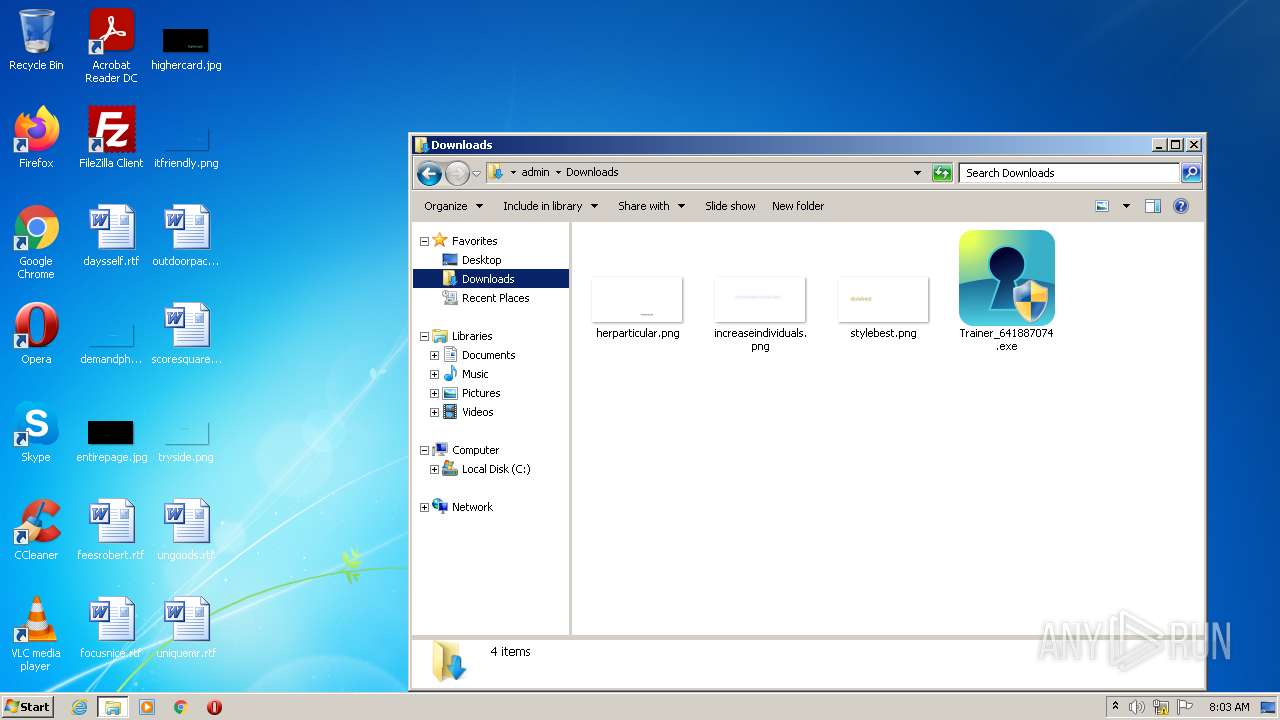Screen dimensions: 1280x720
Task: Create a New folder
Action: click(798, 206)
